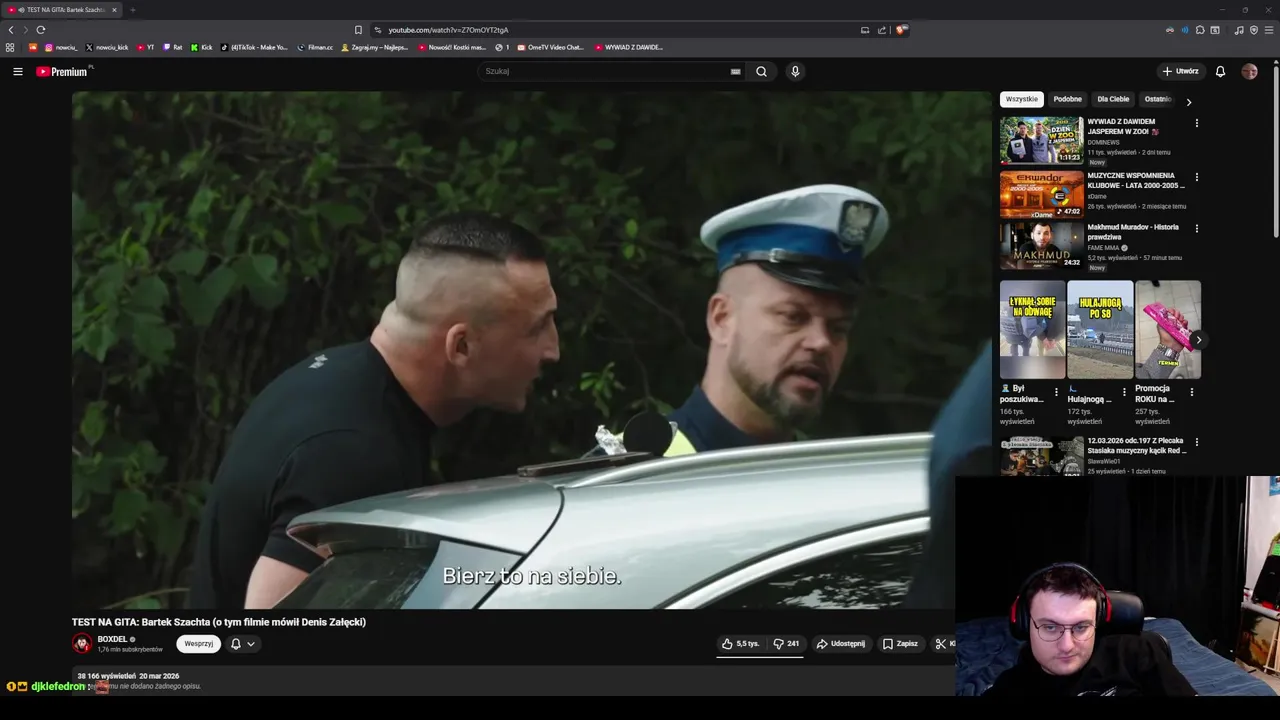The width and height of the screenshot is (1280, 720).
Task: Select the Dla Ciebie filter chip
Action: pos(1113,99)
